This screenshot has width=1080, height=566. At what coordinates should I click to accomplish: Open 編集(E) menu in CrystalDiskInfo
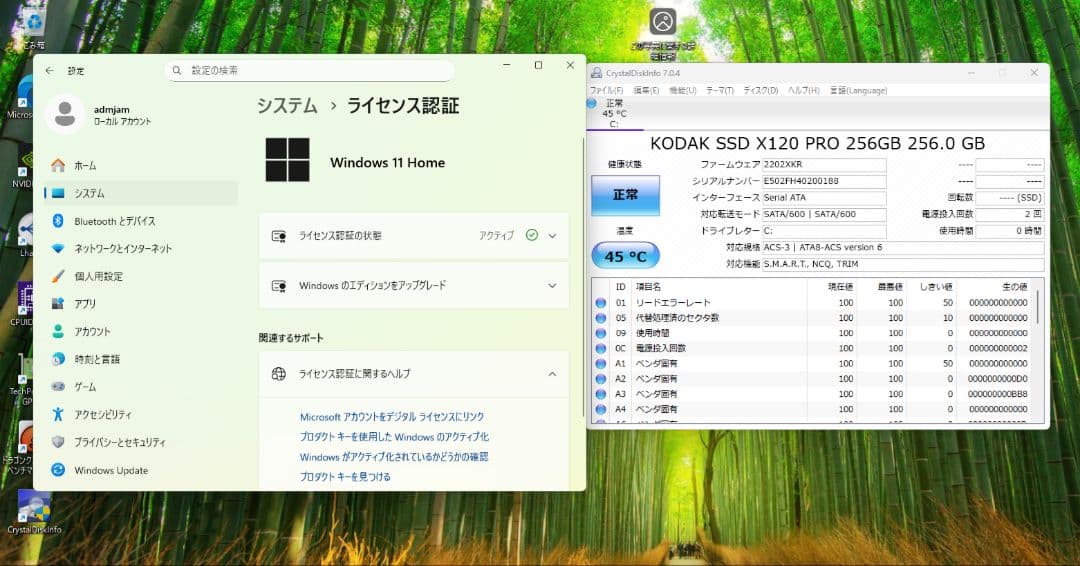[646, 90]
